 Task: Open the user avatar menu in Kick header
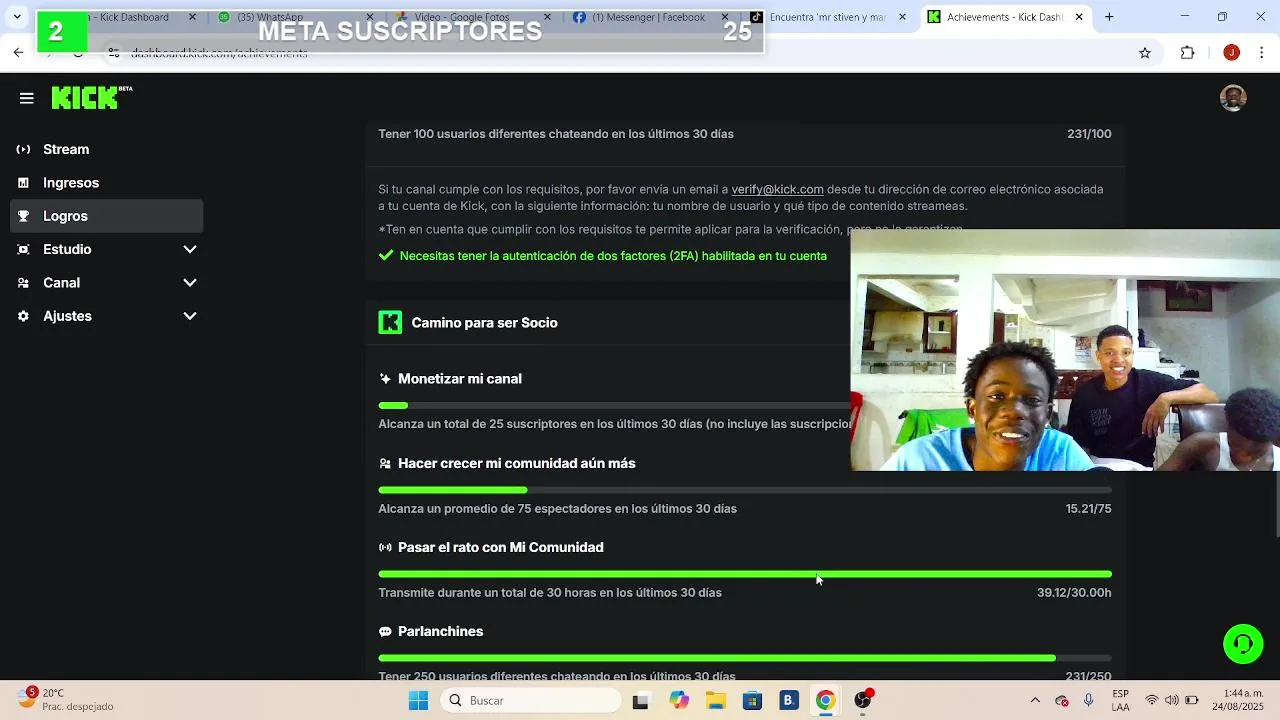[x=1233, y=98]
